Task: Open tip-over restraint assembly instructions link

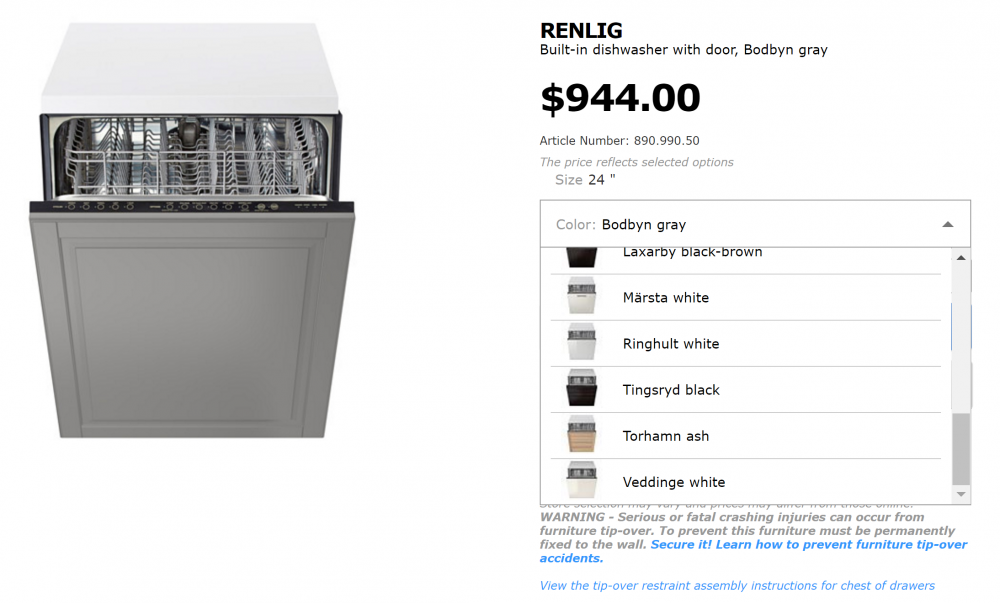Action: click(737, 586)
